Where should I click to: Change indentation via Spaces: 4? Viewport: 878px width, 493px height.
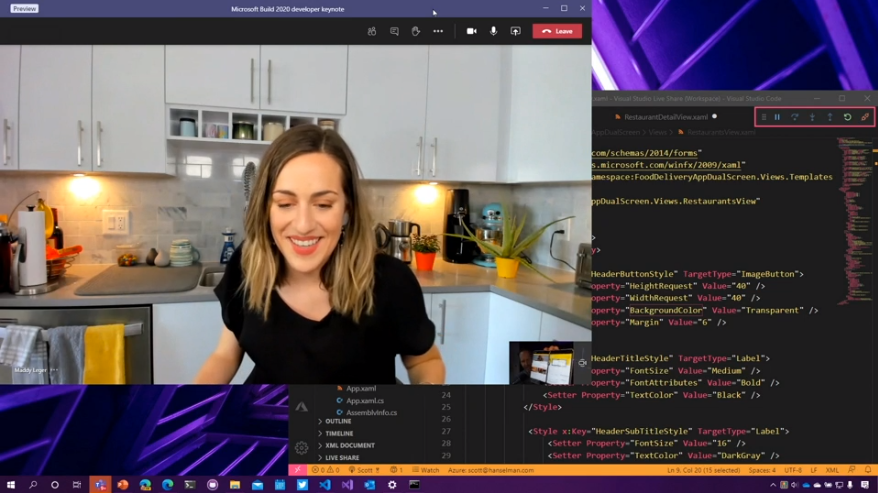(x=762, y=470)
